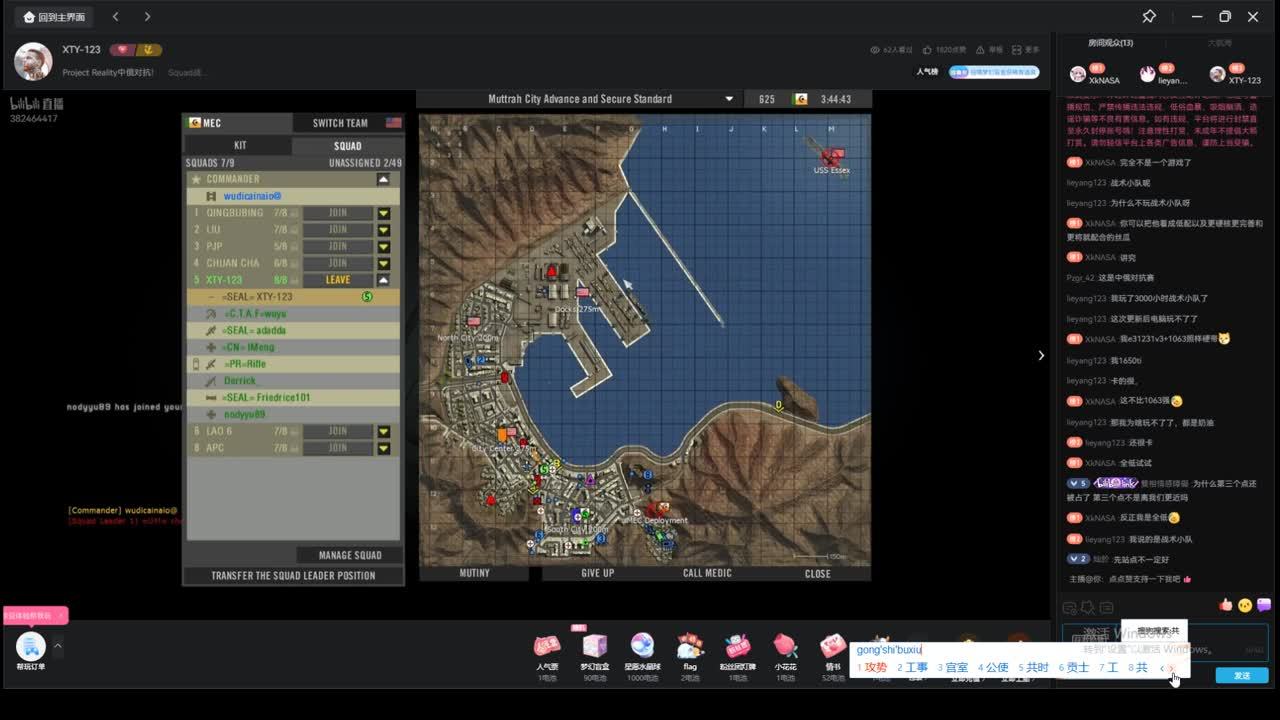
Task: Report the stream via the warning icon
Action: (991, 49)
